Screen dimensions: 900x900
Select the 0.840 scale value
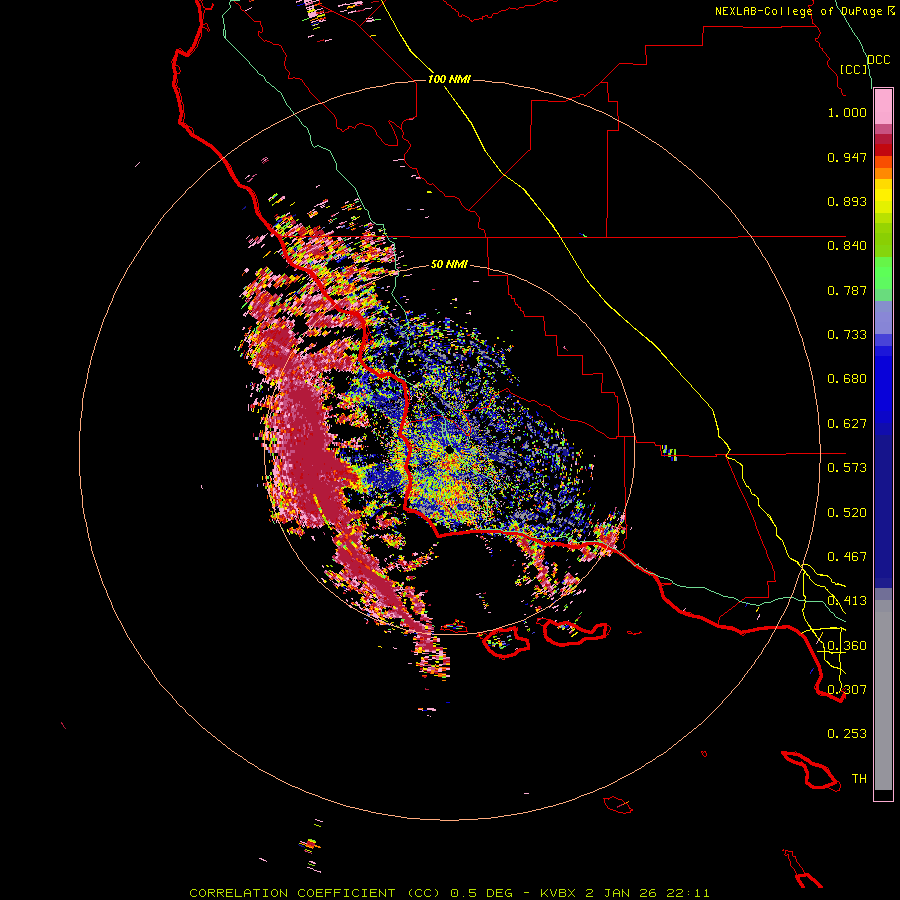coord(847,246)
